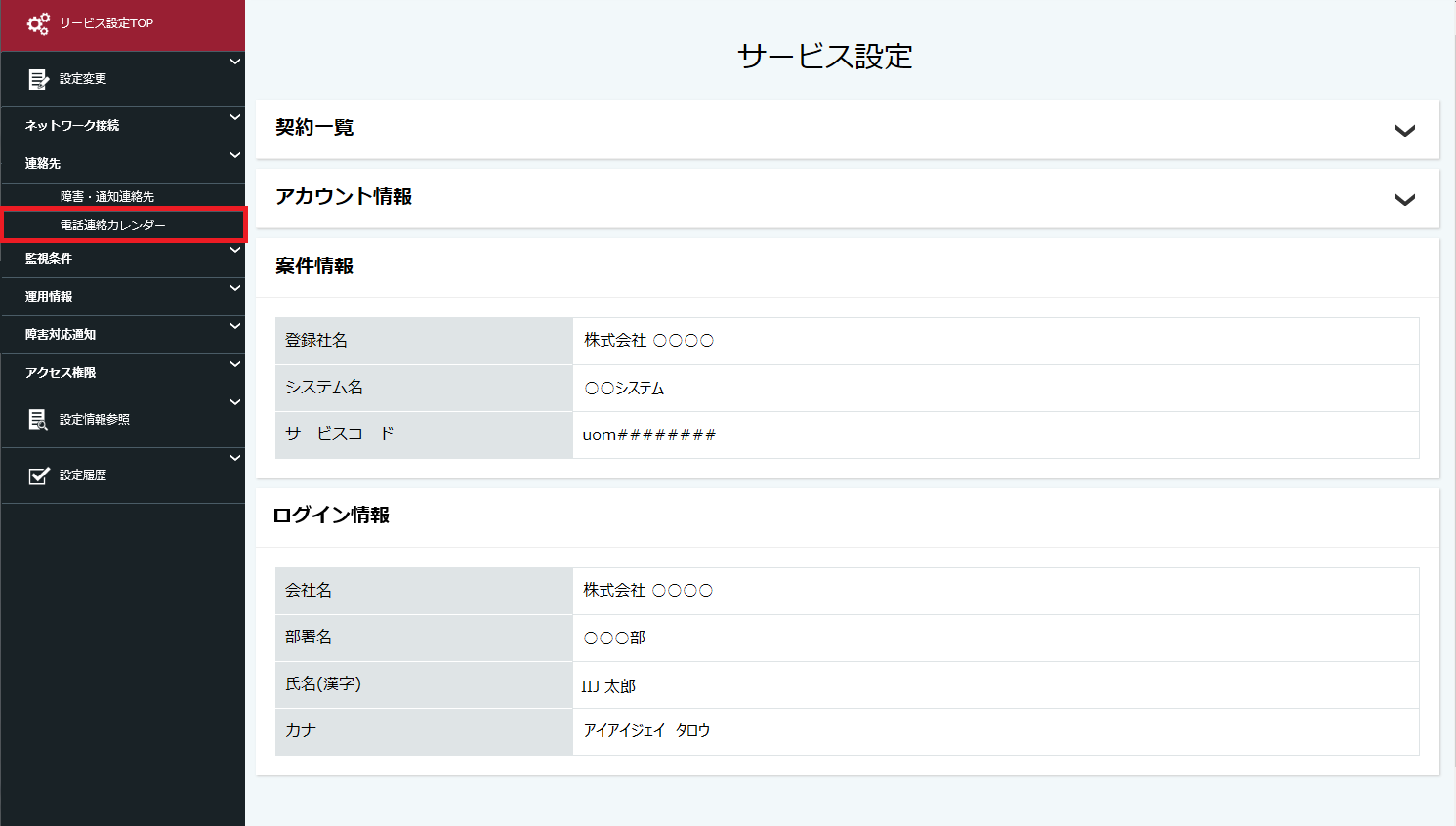Click the サービスコード label cell
This screenshot has width=1456, height=826.
(x=424, y=434)
